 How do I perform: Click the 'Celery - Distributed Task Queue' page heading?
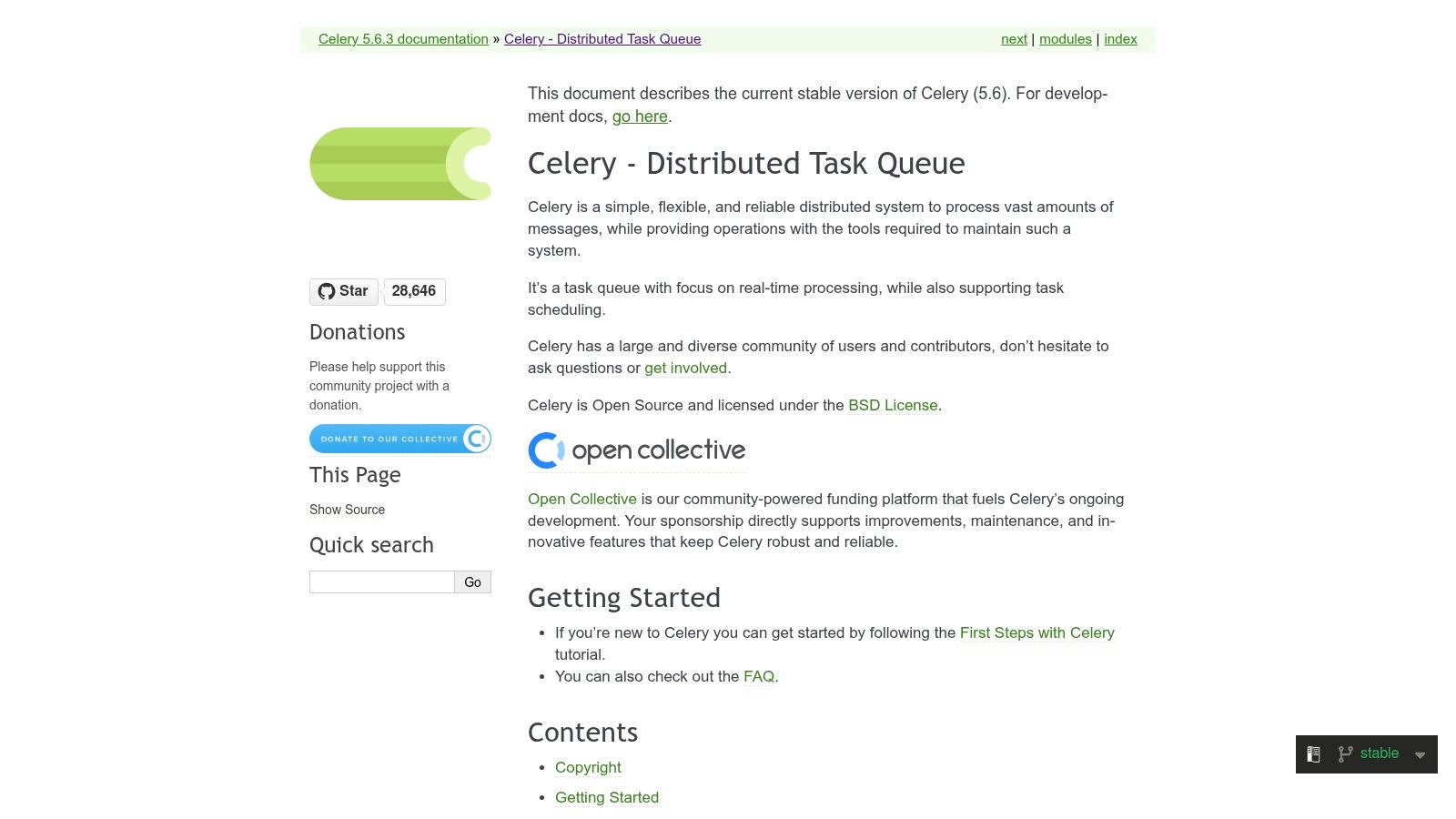point(746,164)
